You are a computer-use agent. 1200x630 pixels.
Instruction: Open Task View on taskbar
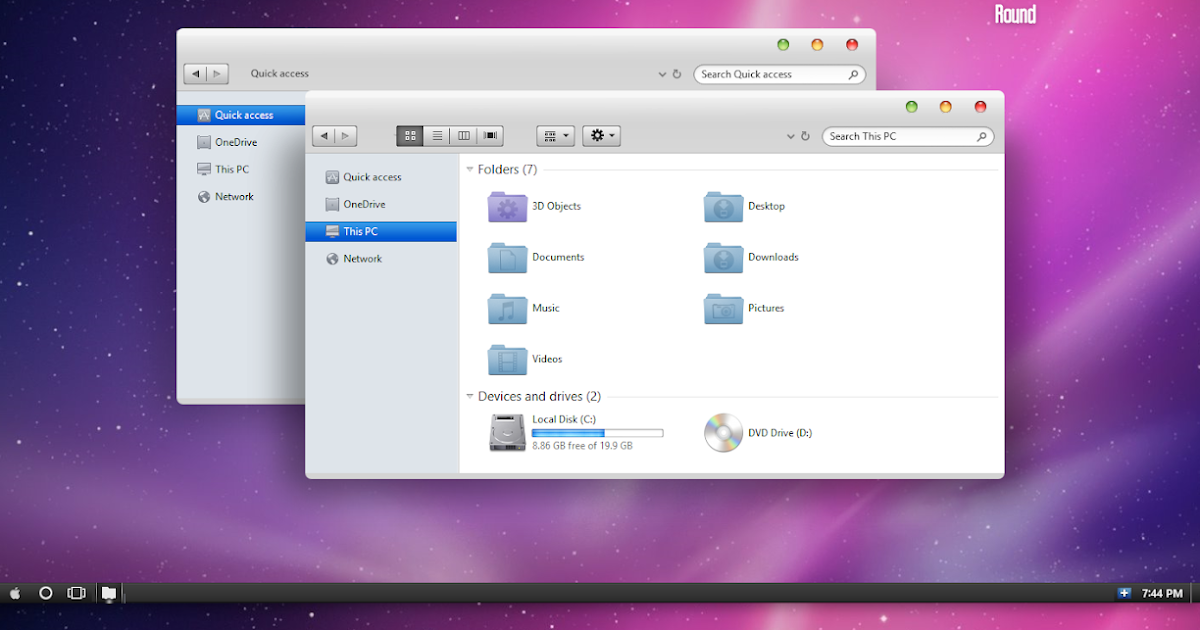pos(76,593)
